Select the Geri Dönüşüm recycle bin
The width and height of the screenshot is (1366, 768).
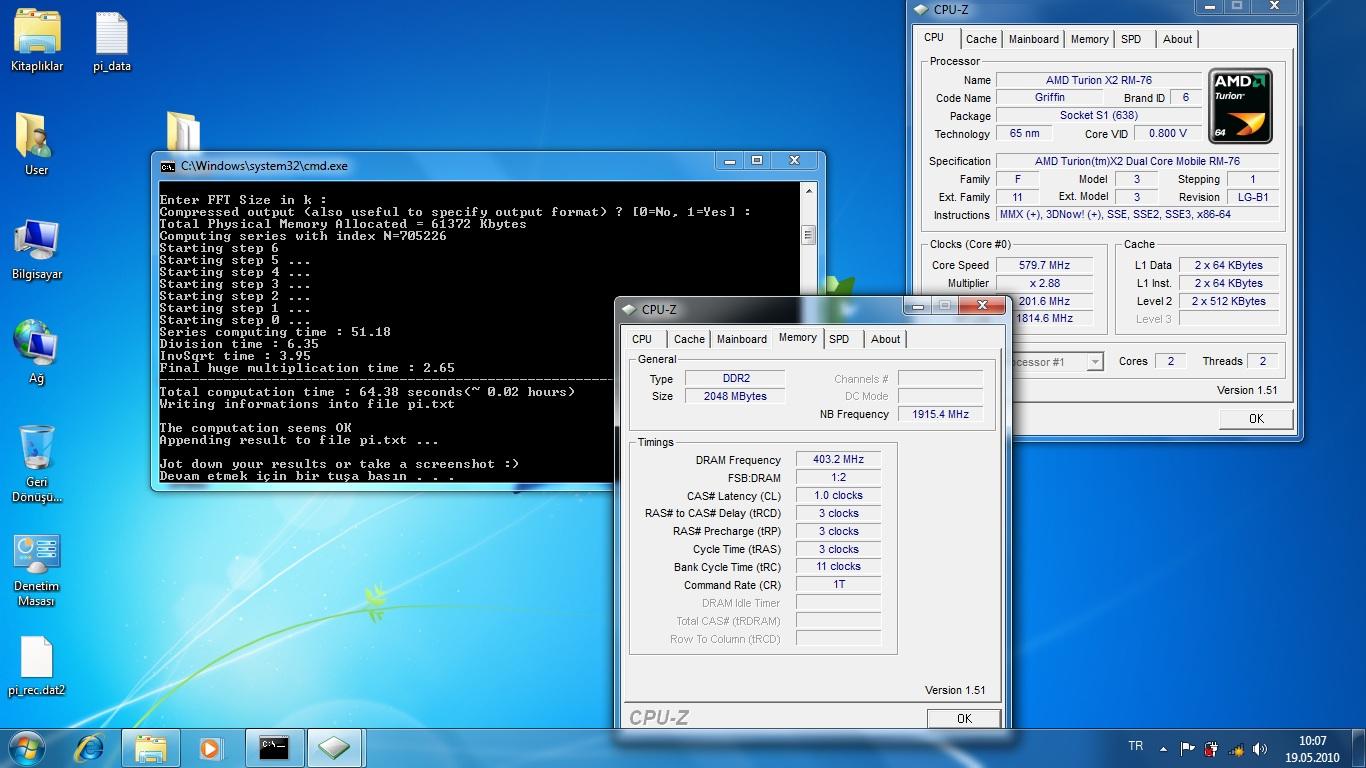[x=37, y=464]
